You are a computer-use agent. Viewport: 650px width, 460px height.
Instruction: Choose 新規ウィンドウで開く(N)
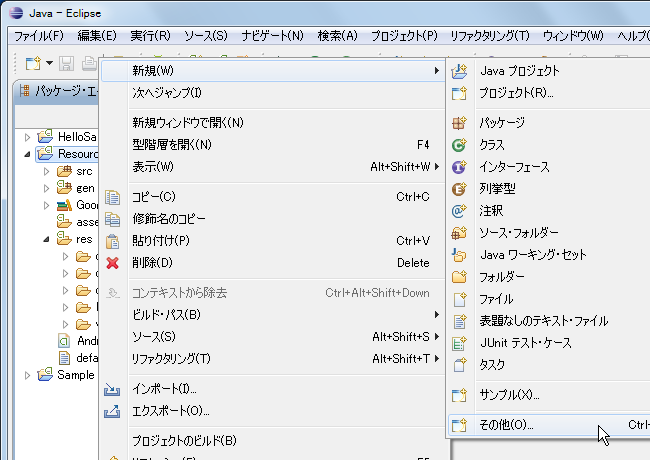273,123
